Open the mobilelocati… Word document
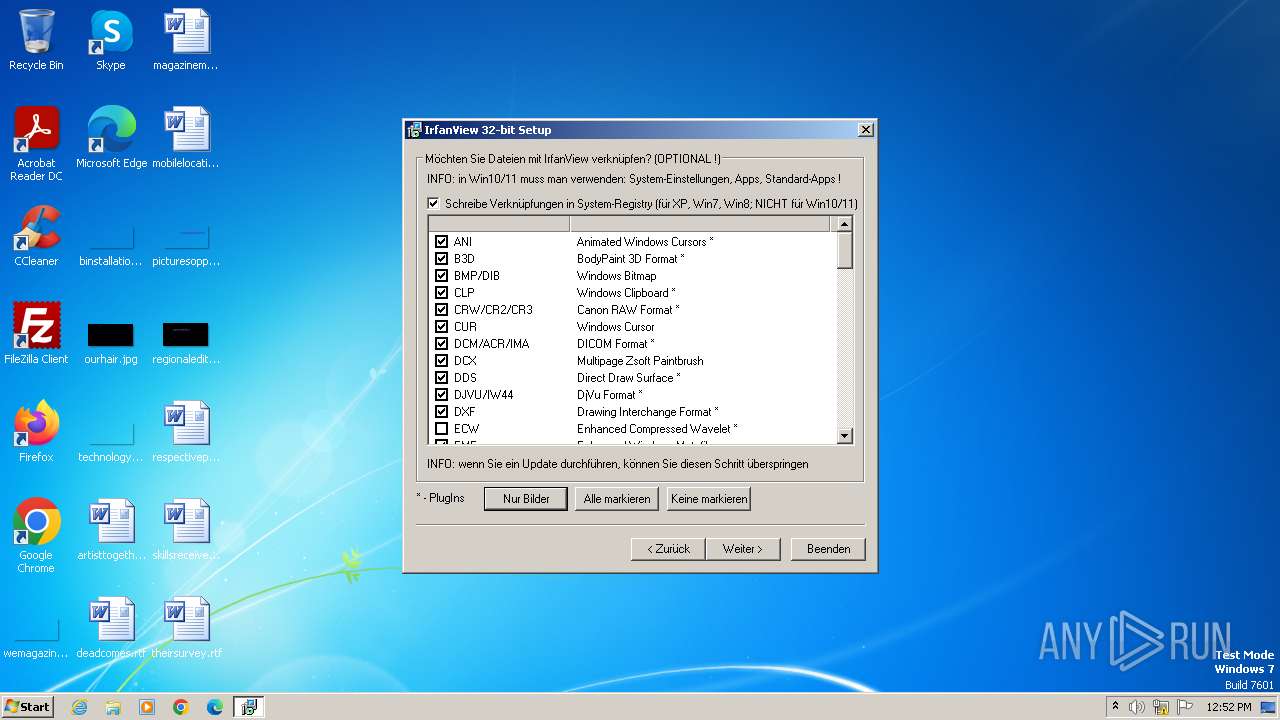The image size is (1280, 720). pyautogui.click(x=186, y=137)
